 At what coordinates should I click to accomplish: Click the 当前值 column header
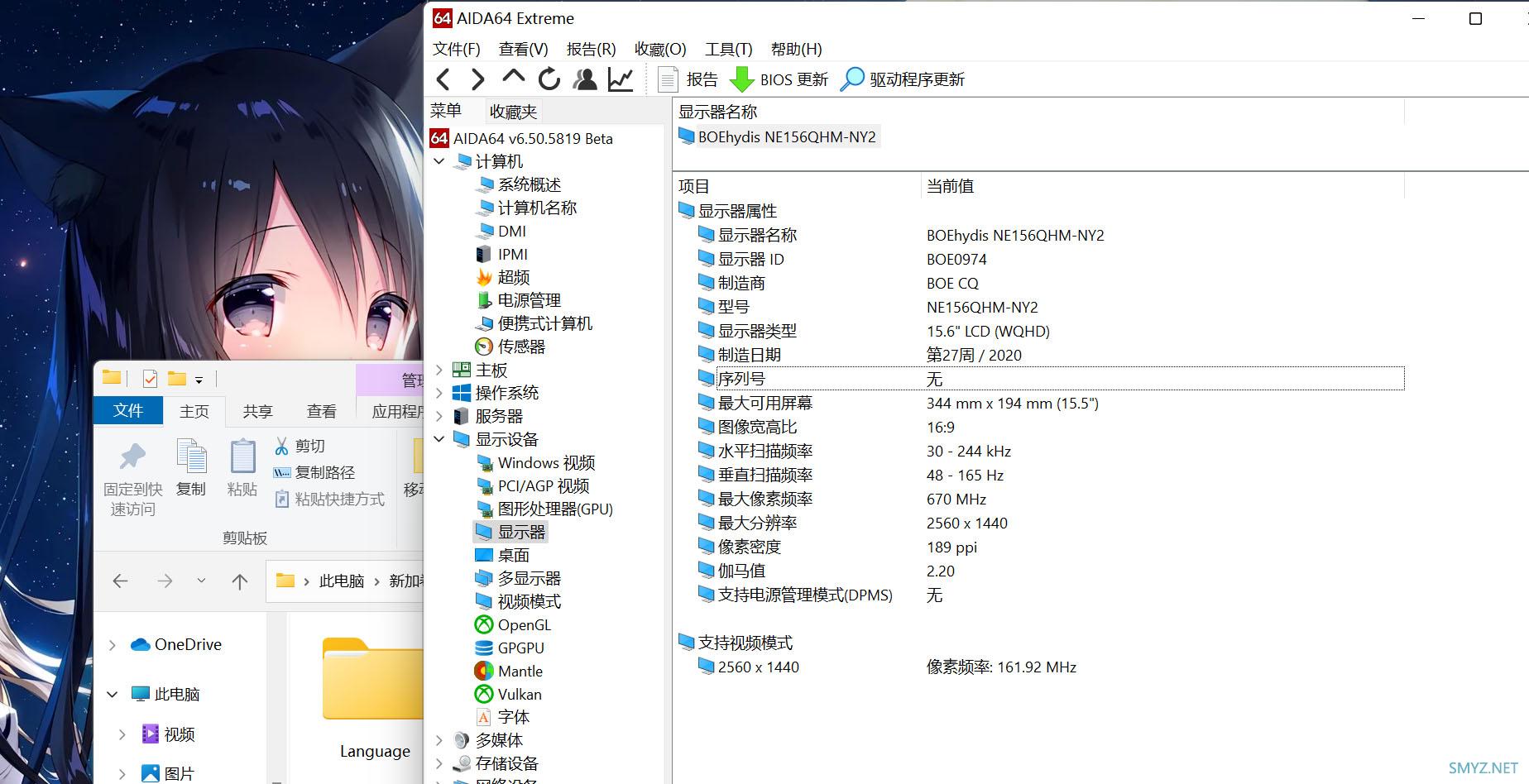(1162, 186)
